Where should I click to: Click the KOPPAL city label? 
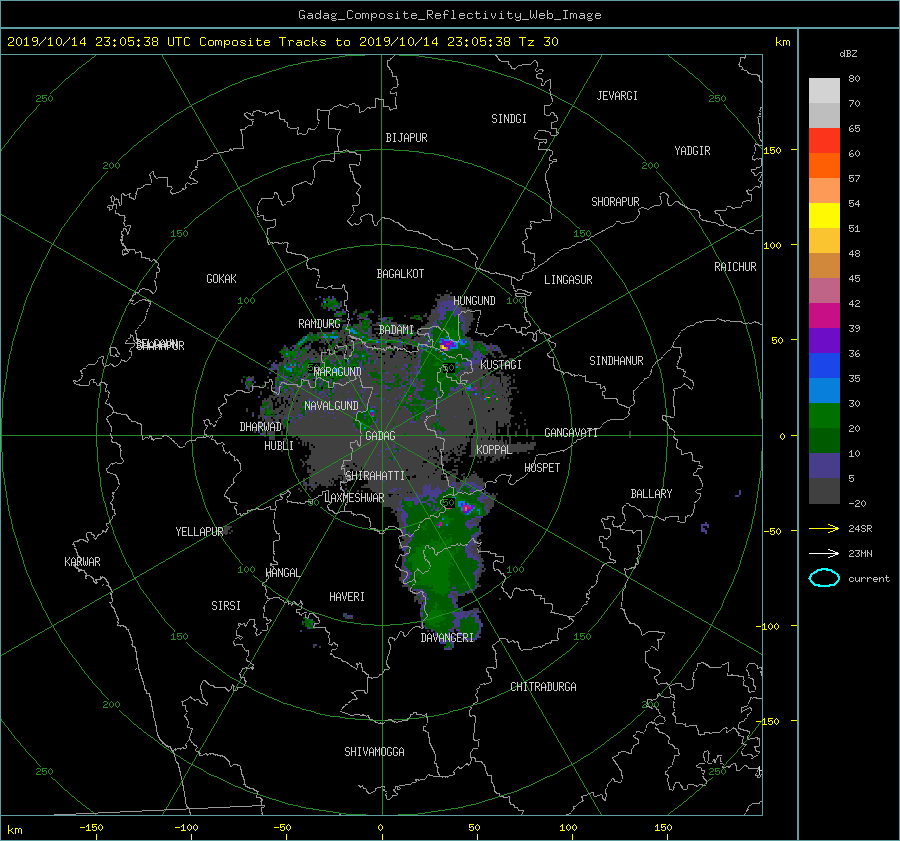(494, 450)
